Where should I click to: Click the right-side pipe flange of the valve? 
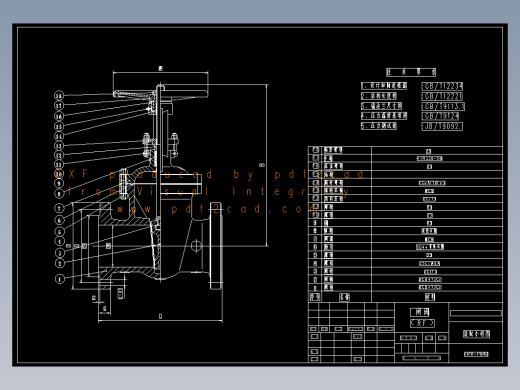coord(216,246)
